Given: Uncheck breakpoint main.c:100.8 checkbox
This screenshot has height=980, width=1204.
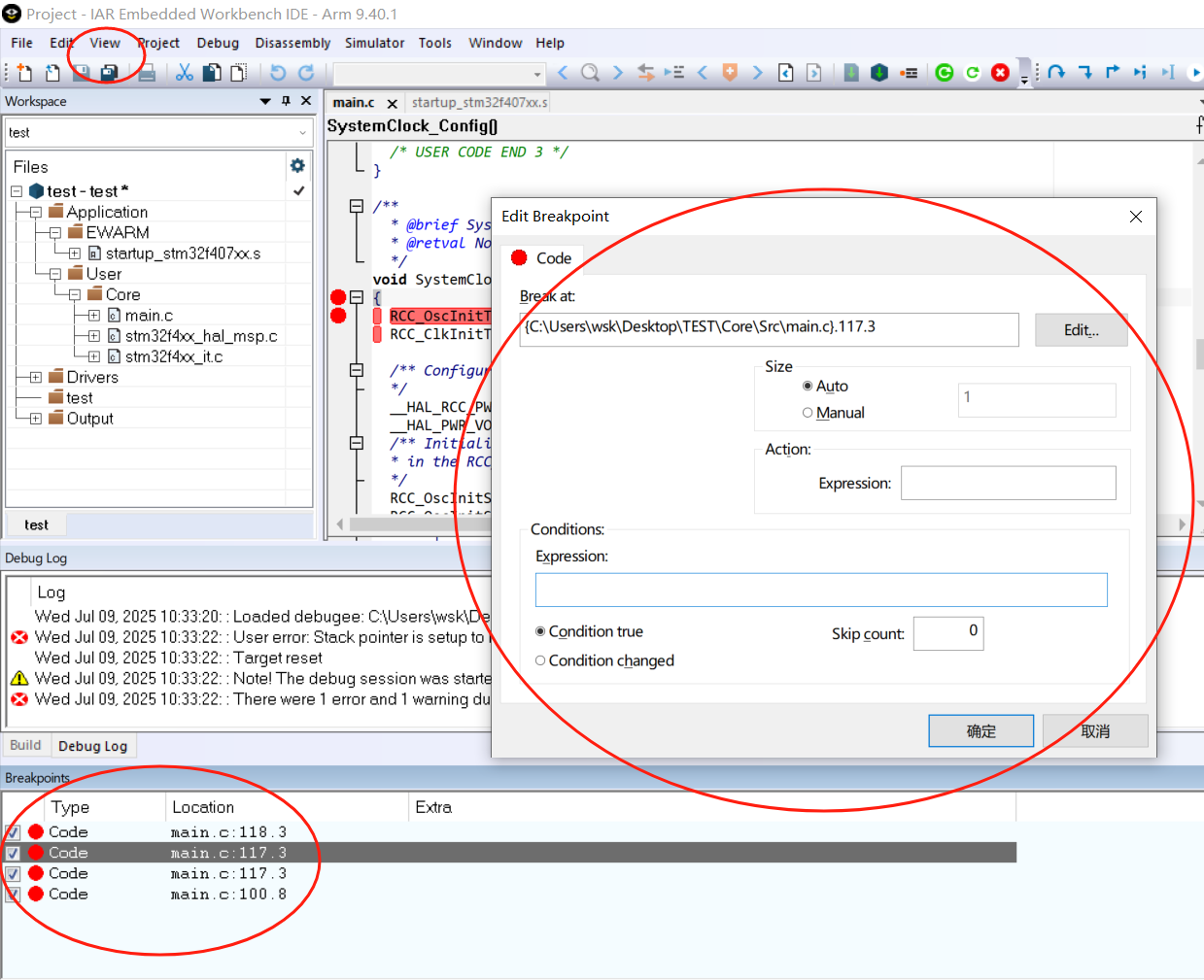Looking at the screenshot, I should [13, 895].
